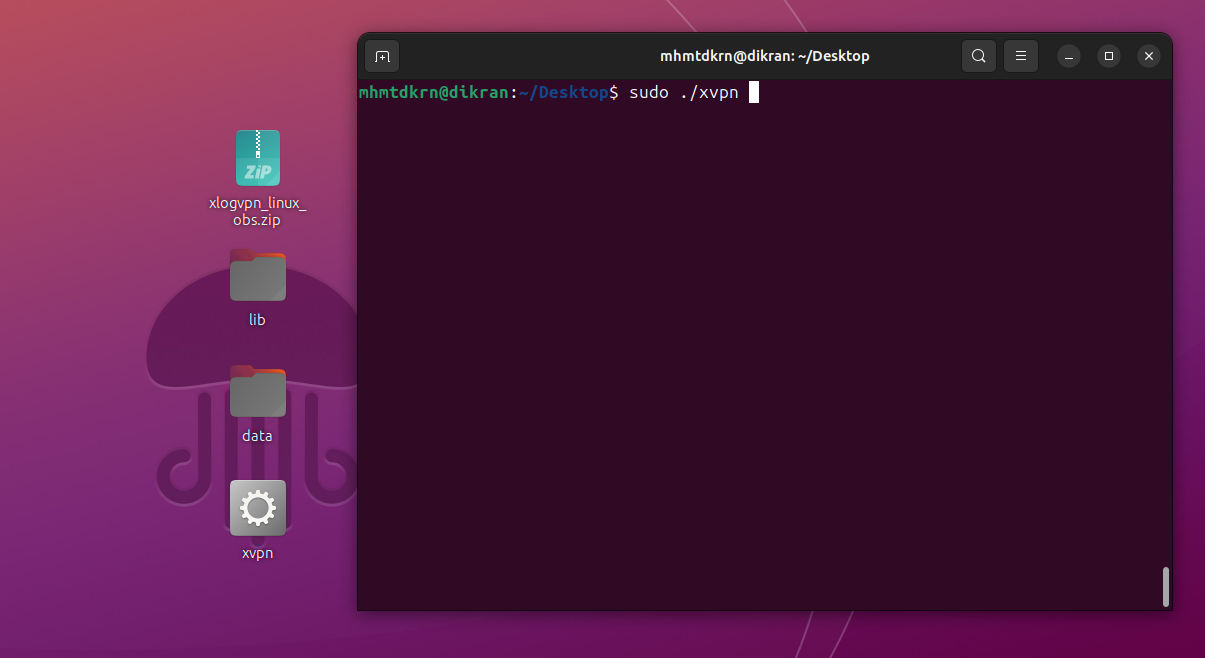The image size is (1205, 658).
Task: Click the terminal search magnifier icon
Action: pyautogui.click(x=979, y=56)
